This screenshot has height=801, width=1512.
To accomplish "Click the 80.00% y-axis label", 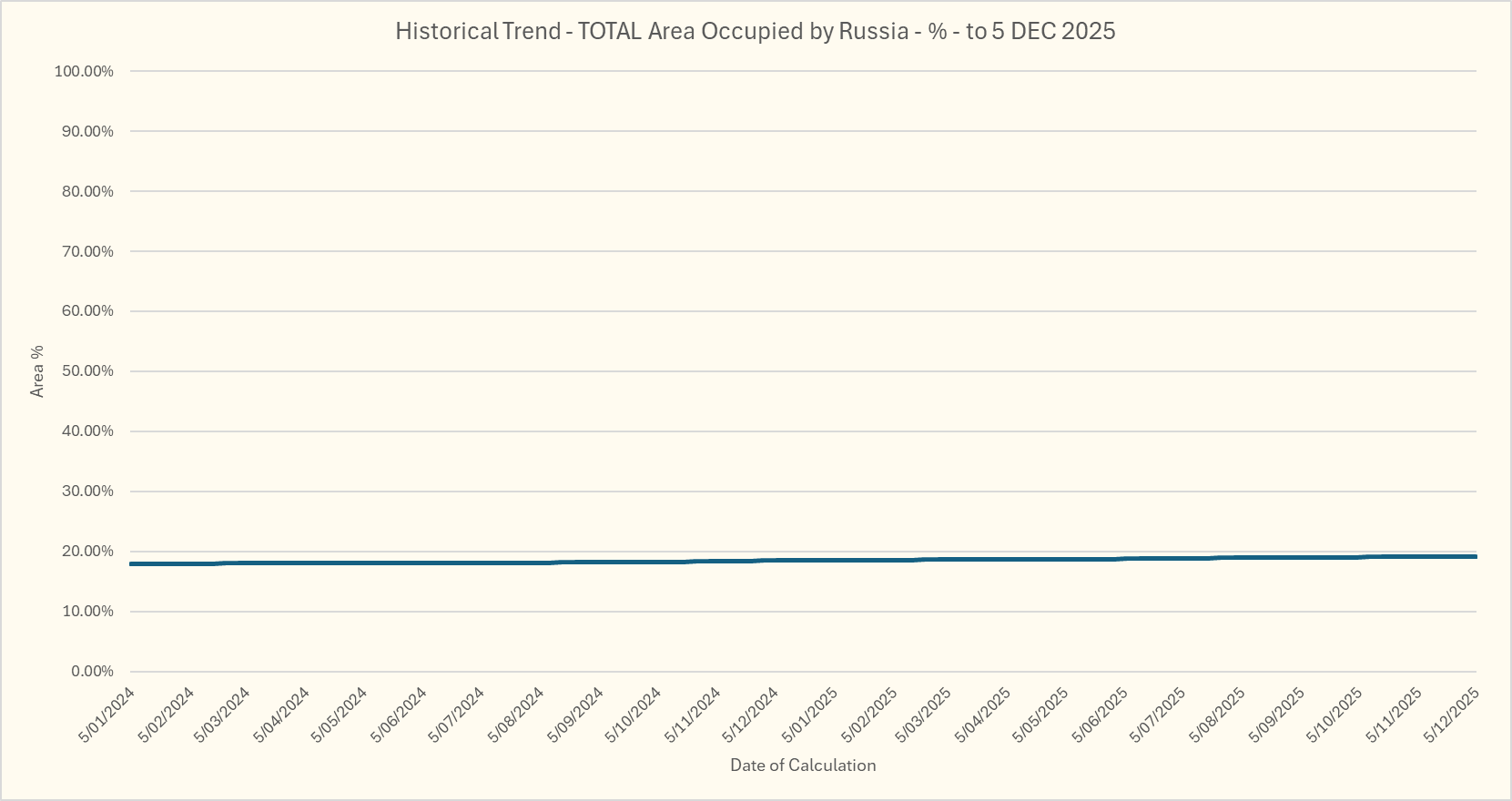I will tap(87, 191).
